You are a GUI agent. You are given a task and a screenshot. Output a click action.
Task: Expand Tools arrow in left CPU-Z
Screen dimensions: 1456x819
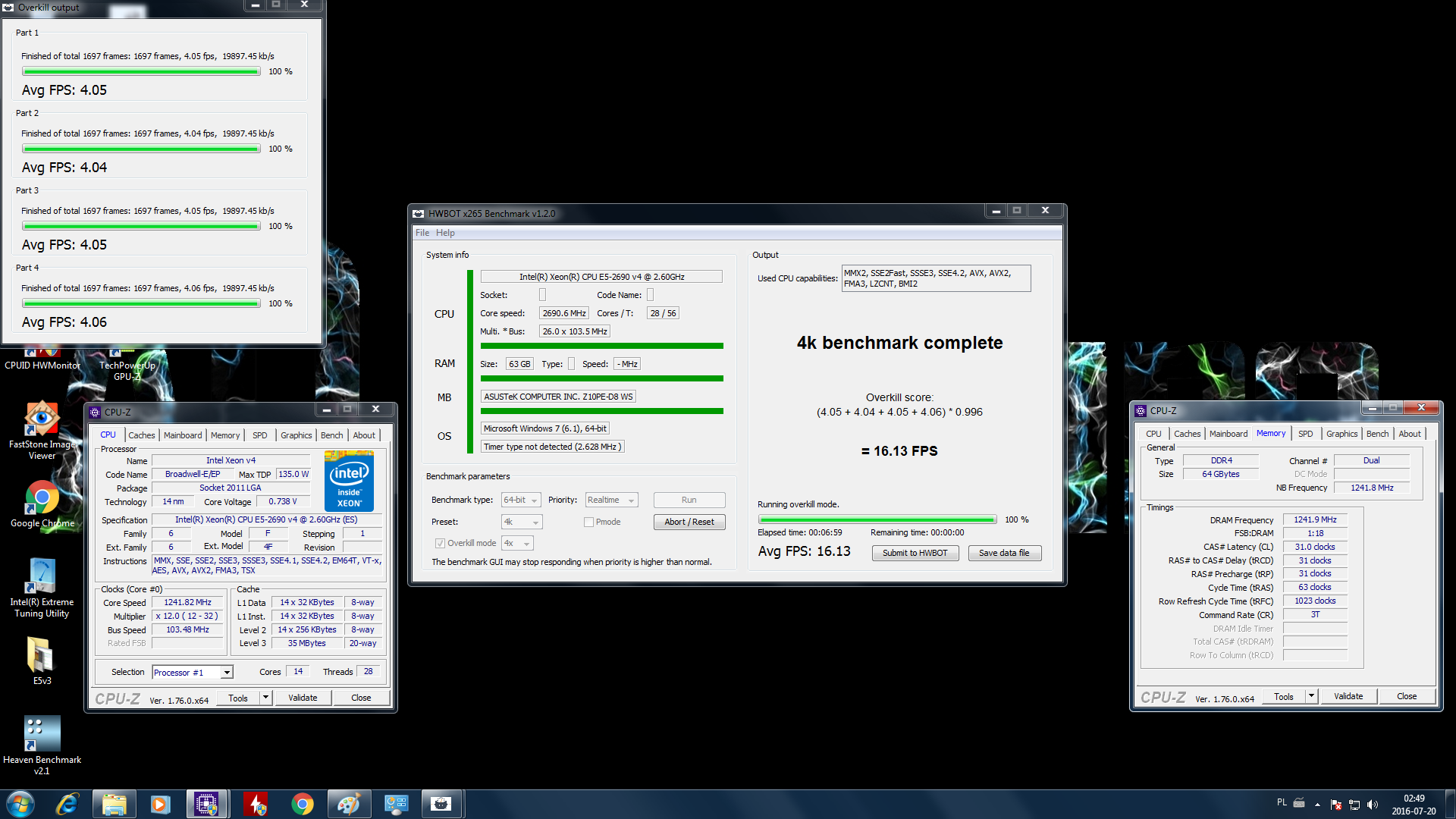(x=265, y=698)
